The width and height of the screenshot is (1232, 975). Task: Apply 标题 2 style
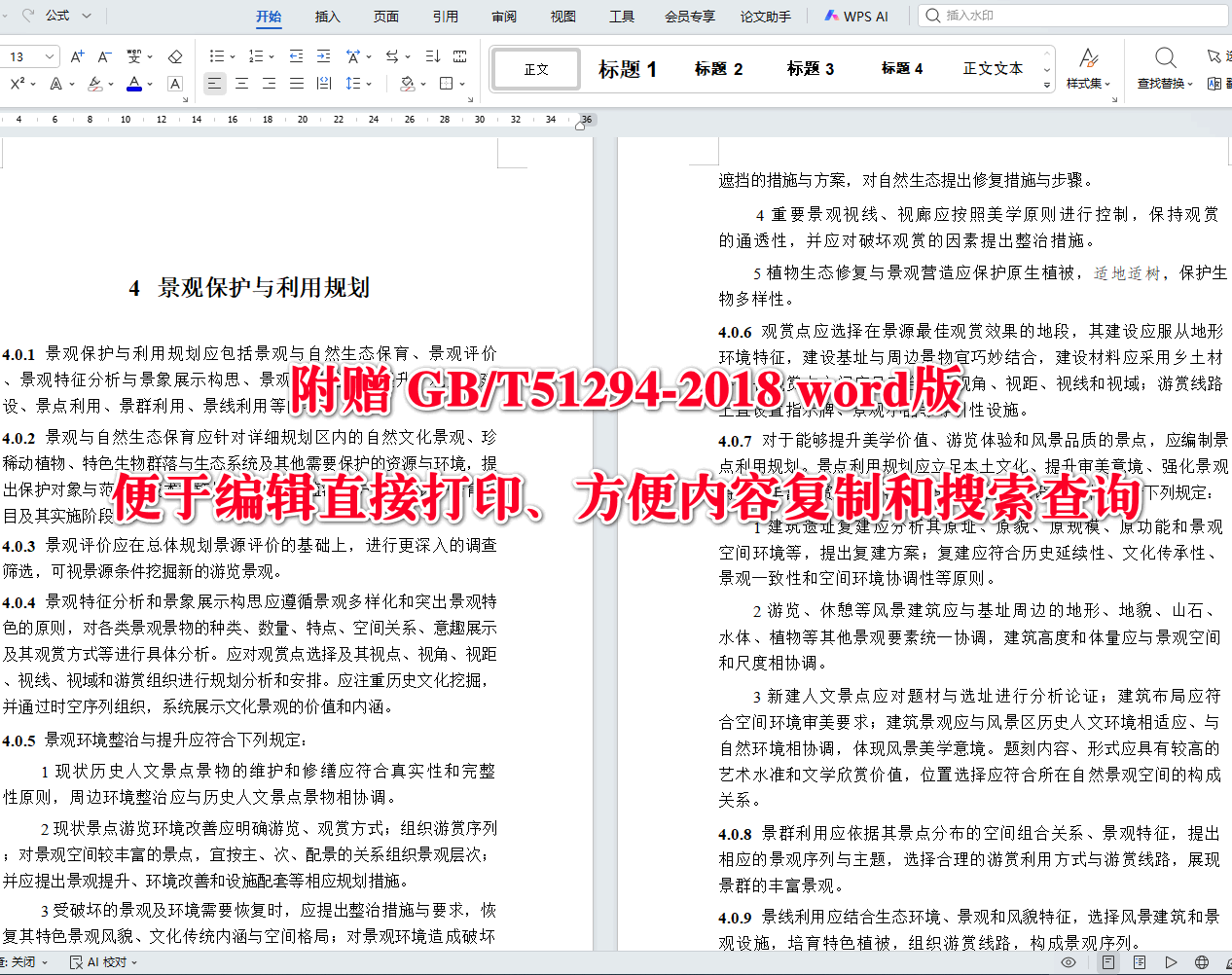click(719, 69)
